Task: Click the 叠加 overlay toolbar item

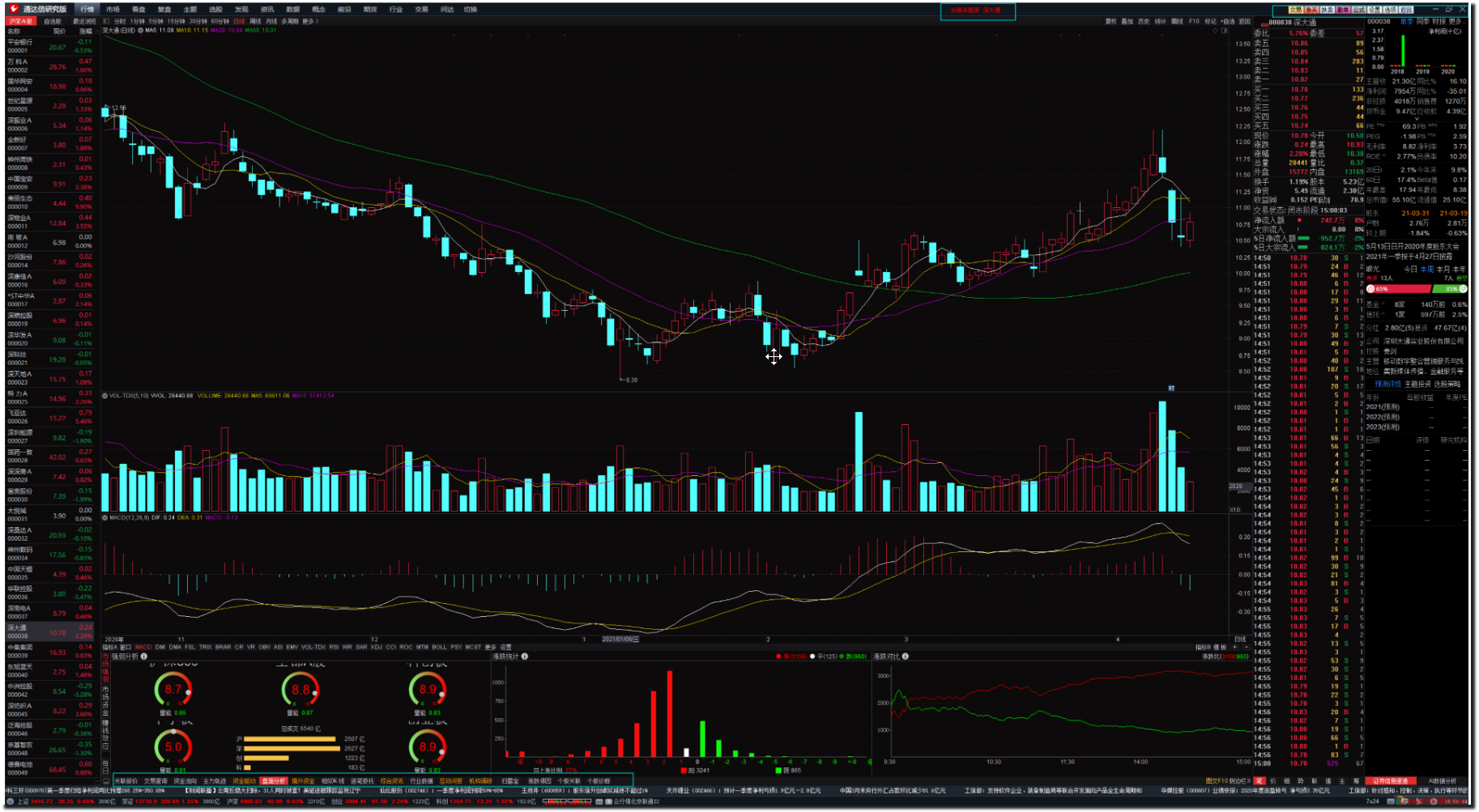Action: click(1127, 21)
